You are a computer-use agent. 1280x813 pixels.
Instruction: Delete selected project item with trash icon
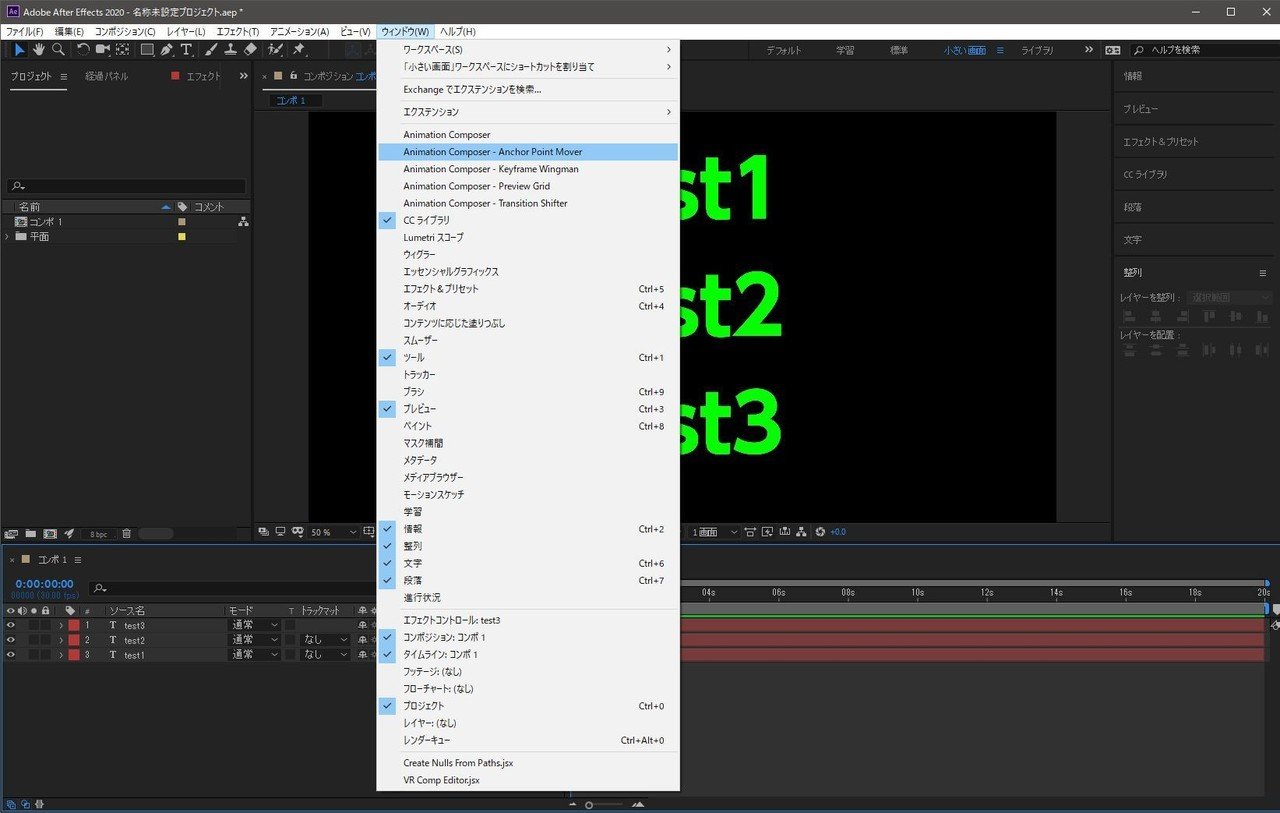127,533
